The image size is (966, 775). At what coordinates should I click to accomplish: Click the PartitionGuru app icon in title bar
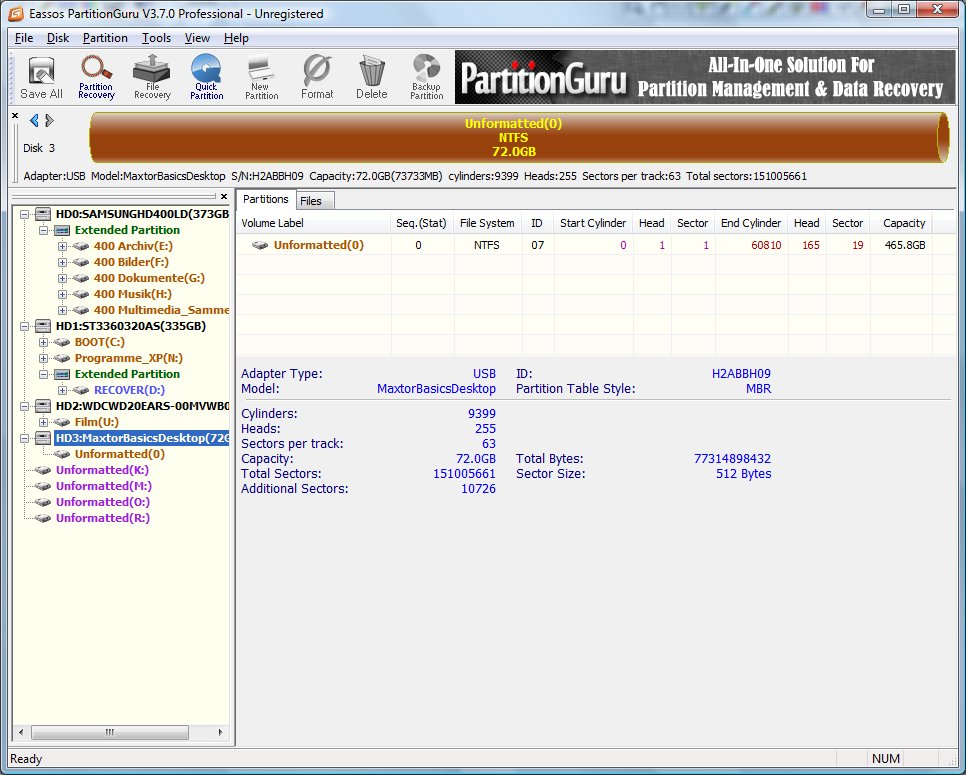(16, 13)
